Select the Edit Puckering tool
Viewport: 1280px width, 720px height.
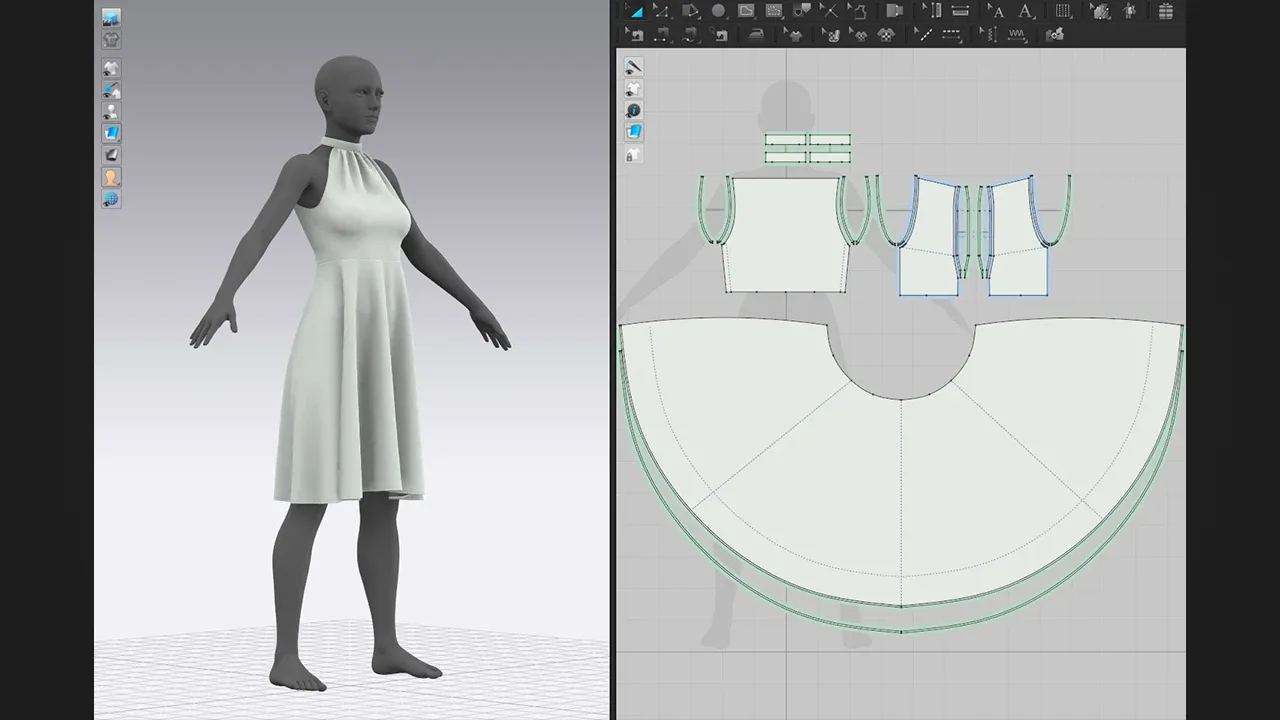click(990, 34)
